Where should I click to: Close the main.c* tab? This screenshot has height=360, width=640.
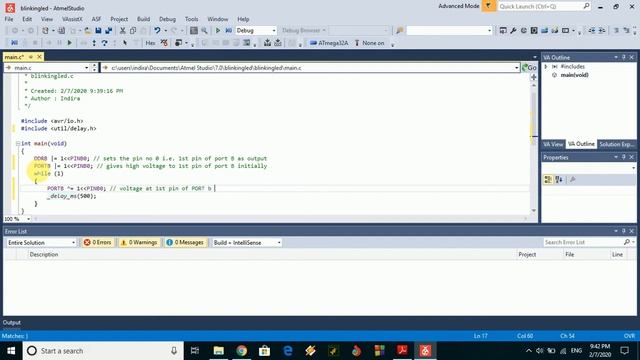39,57
